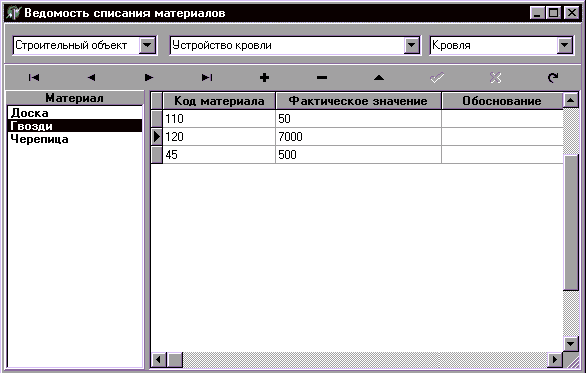Click the vertical scrollbar down arrow
This screenshot has height=373, width=587.
click(571, 343)
